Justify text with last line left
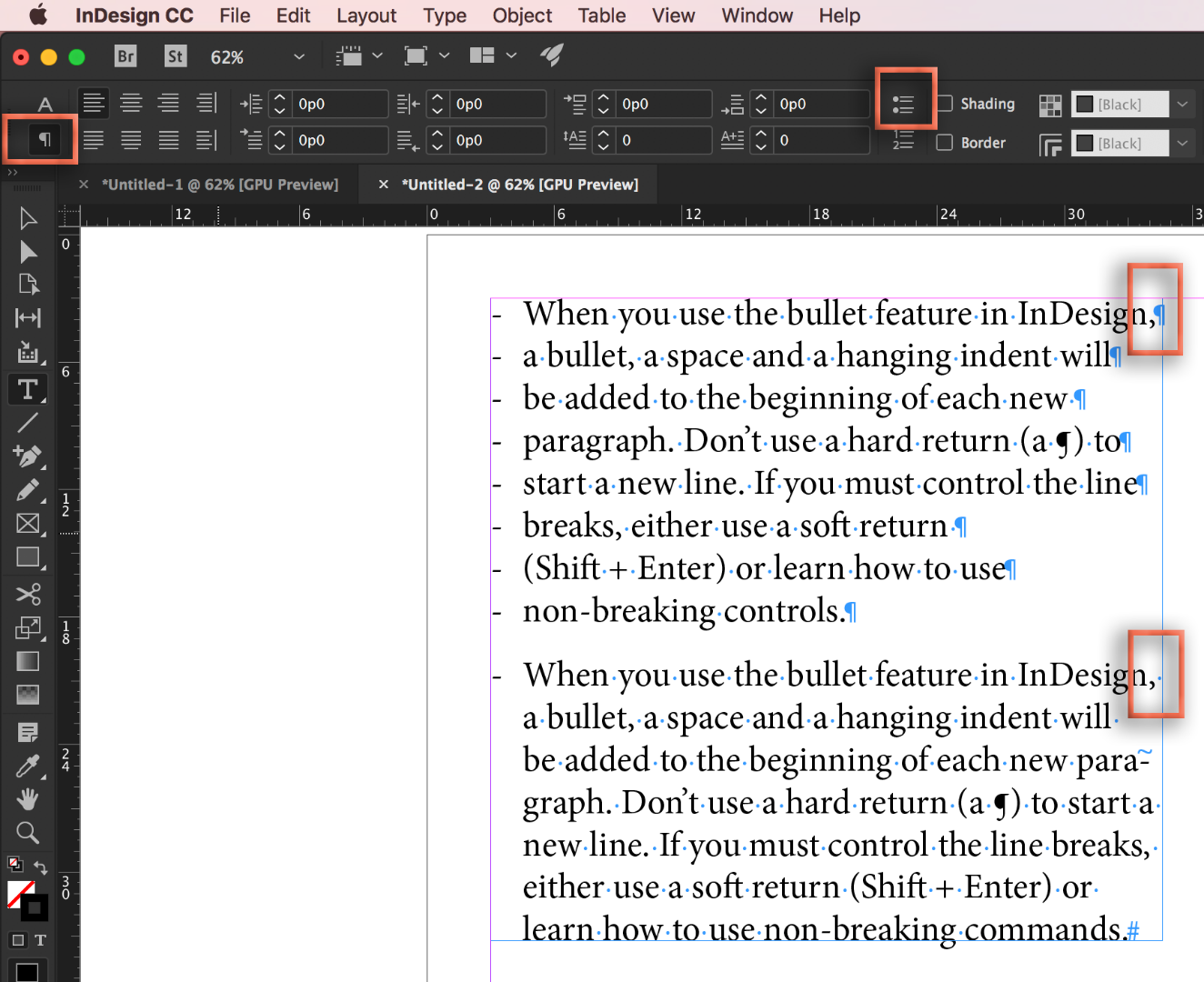 93,140
